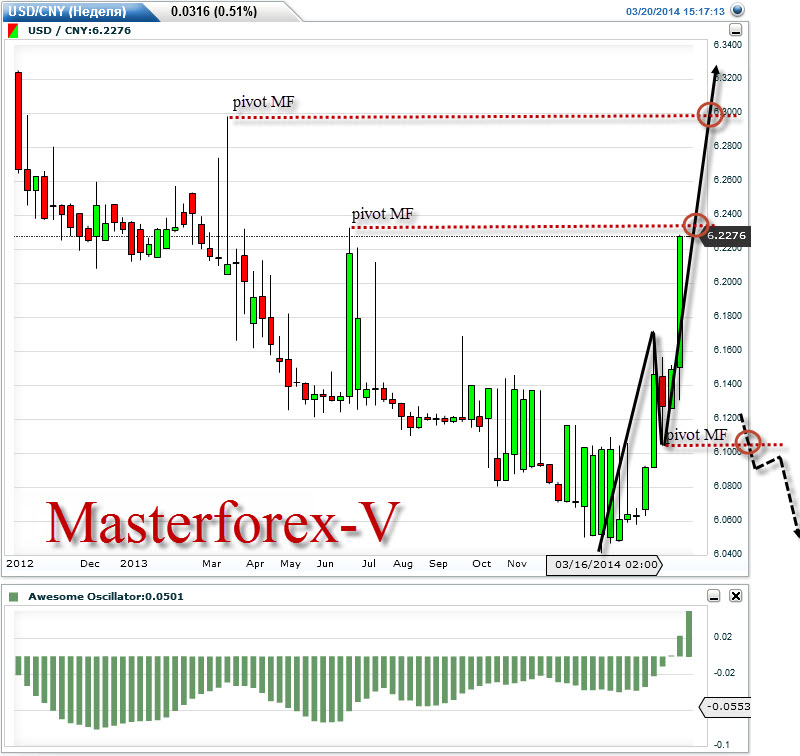Click the Jul label on time axis

click(369, 564)
